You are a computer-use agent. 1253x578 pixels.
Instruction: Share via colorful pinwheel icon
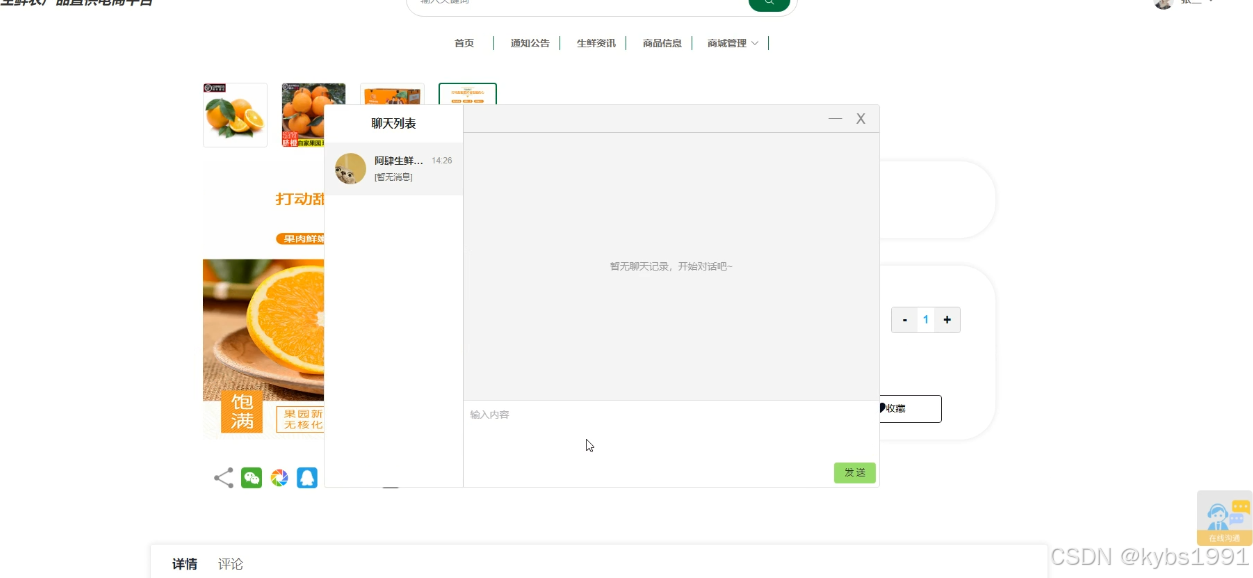click(x=280, y=478)
